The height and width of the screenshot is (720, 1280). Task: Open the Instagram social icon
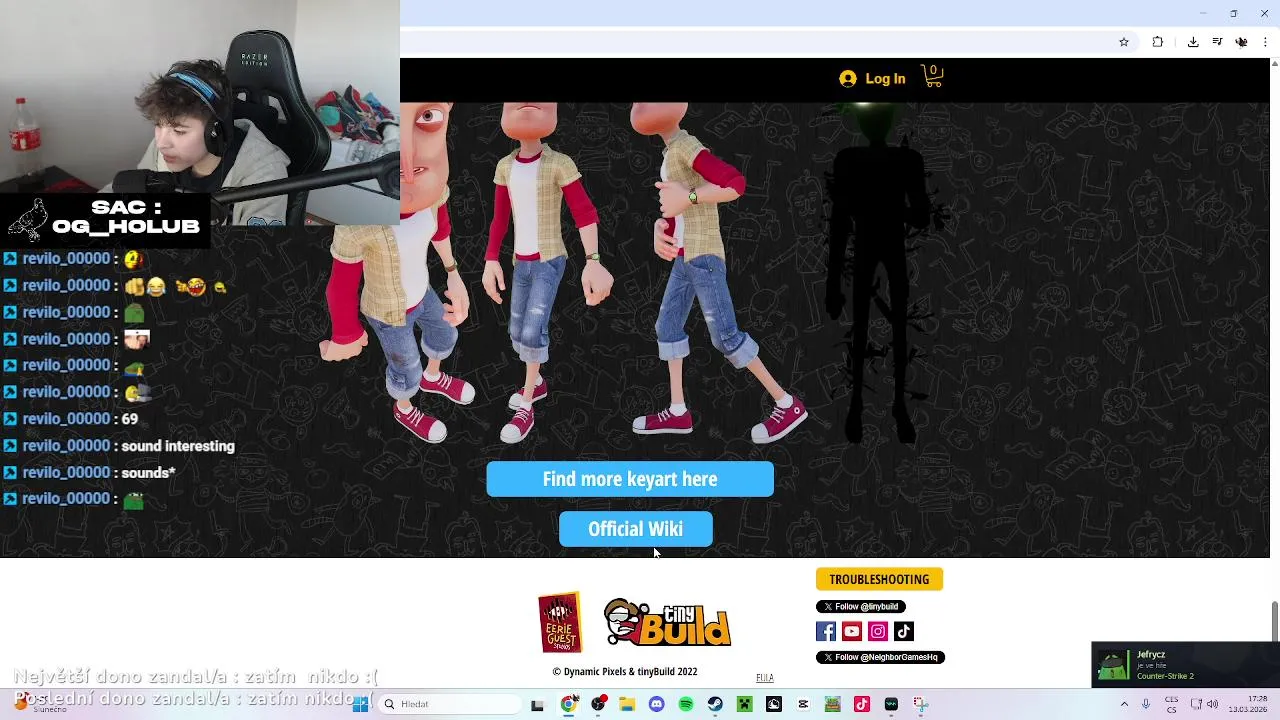click(878, 631)
